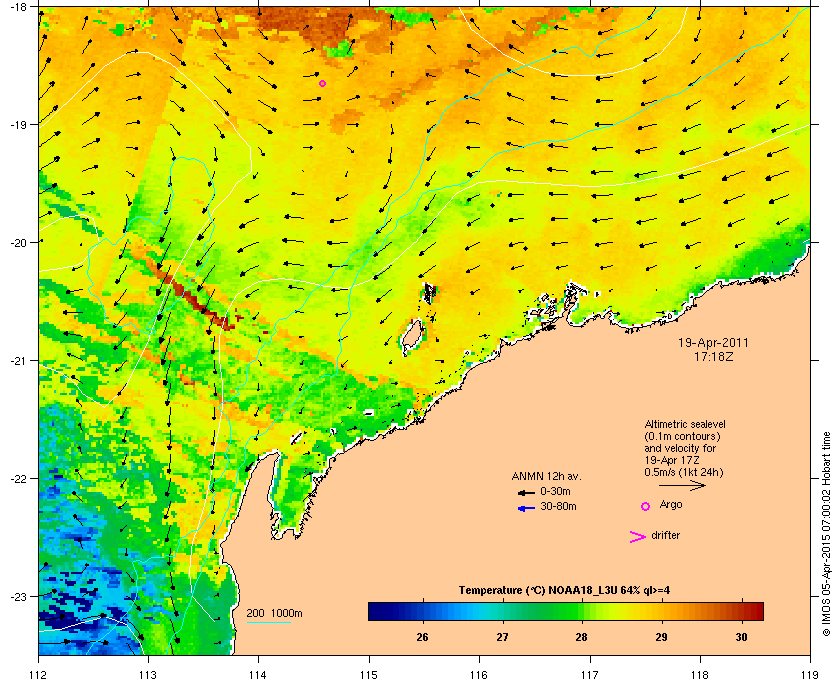This screenshot has width=840, height=680.
Task: Click the colorbar tick label 30
Action: [741, 637]
